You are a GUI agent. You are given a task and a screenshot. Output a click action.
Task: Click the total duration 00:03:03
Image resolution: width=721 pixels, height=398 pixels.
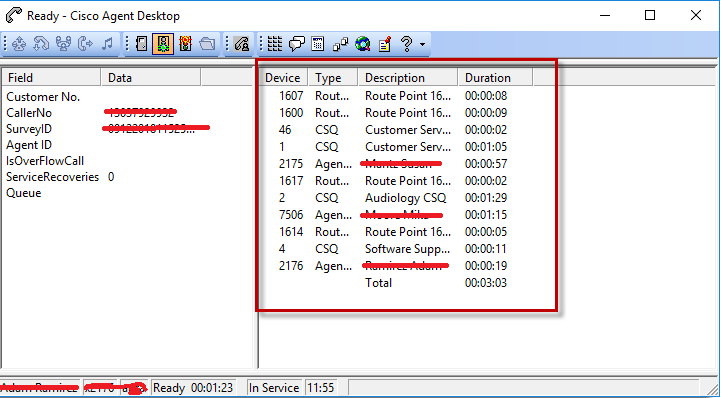486,283
